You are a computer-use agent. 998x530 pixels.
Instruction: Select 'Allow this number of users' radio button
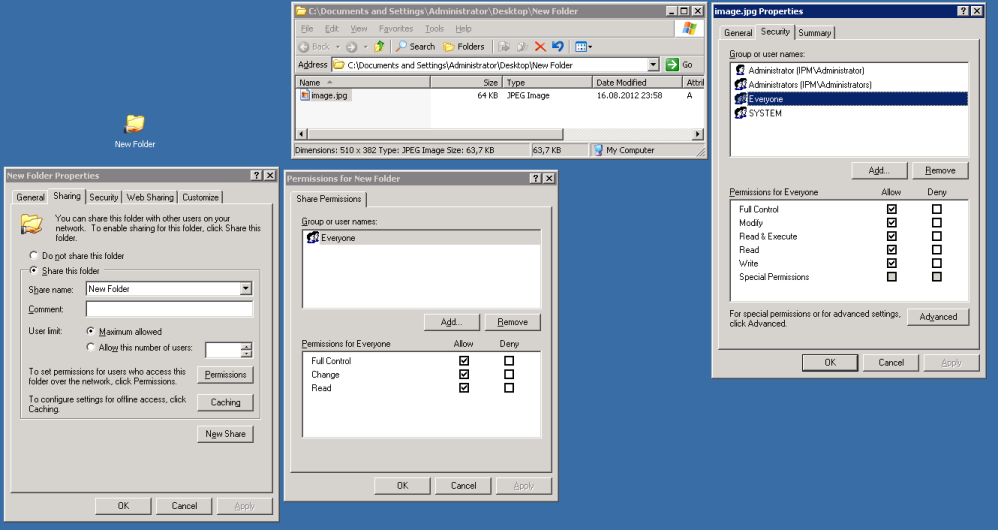click(92, 348)
